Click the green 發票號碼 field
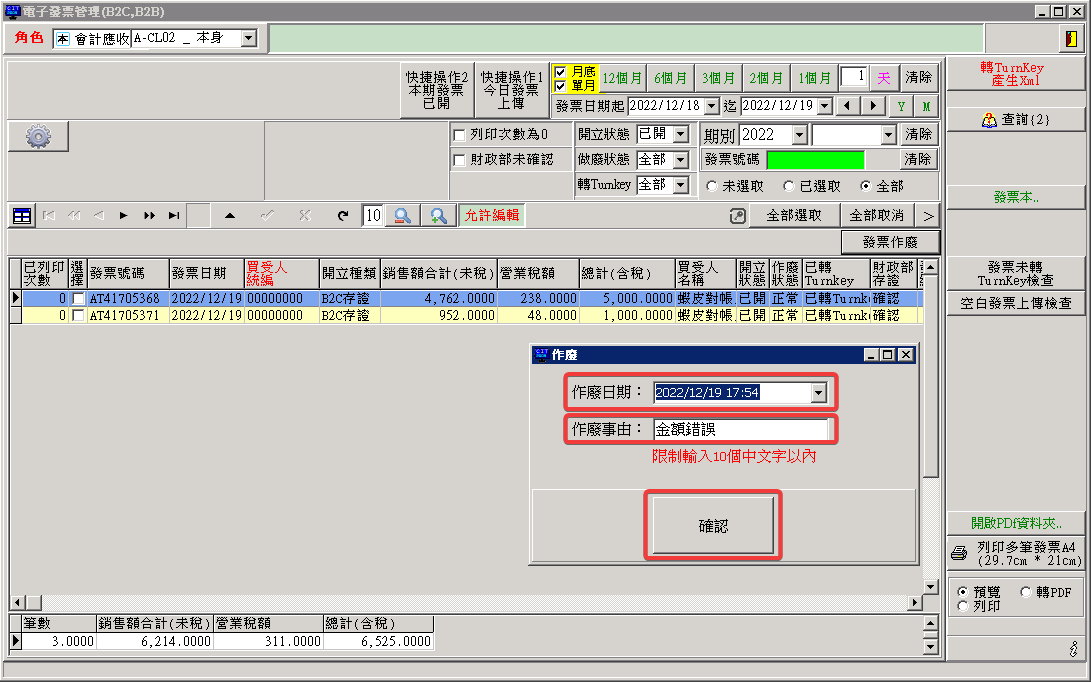 tap(815, 160)
